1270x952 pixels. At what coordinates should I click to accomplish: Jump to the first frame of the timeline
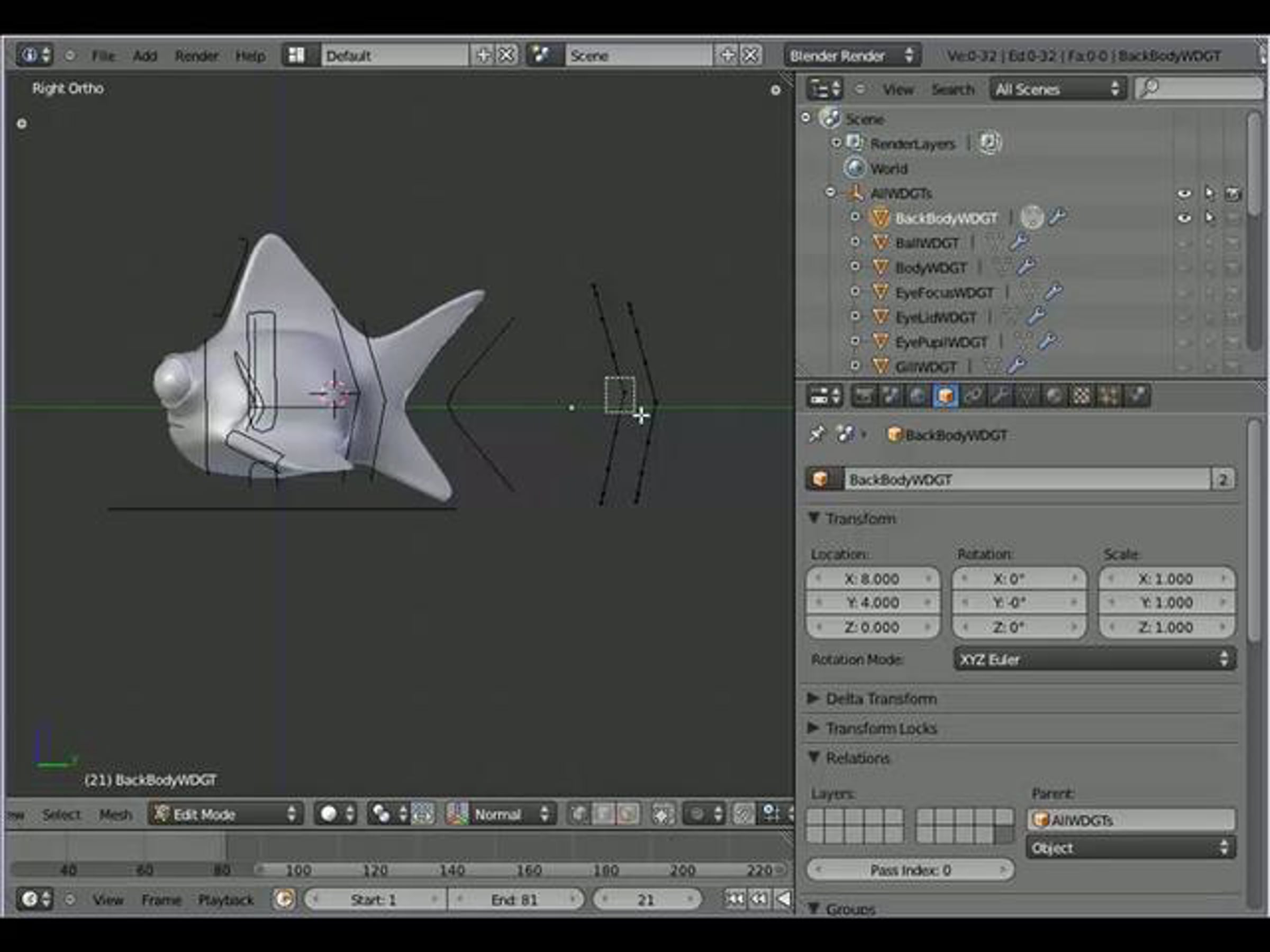734,899
